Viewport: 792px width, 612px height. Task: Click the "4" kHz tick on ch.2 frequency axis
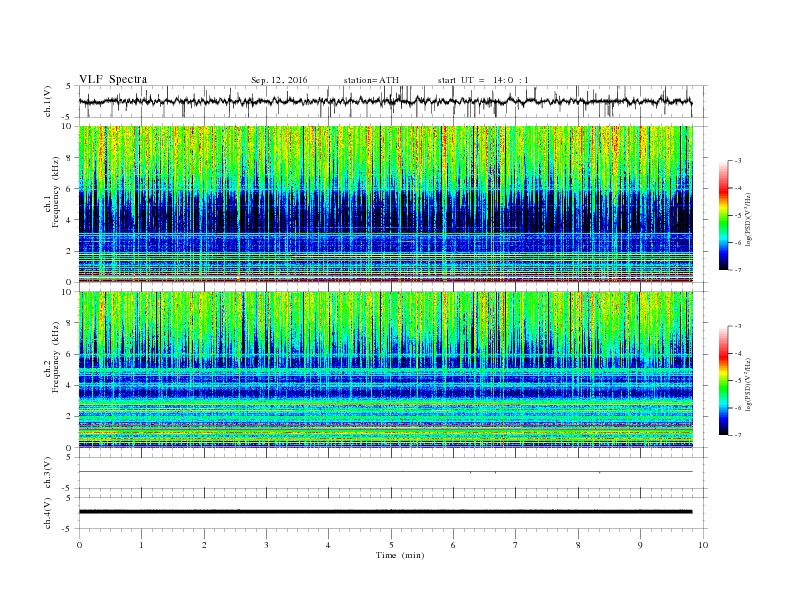[70, 385]
